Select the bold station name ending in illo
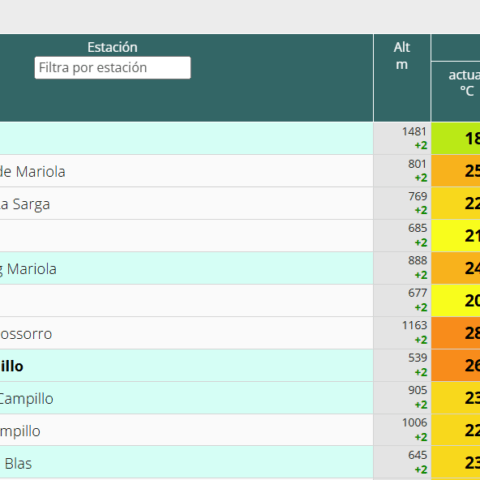The height and width of the screenshot is (480, 480). pyautogui.click(x=12, y=366)
